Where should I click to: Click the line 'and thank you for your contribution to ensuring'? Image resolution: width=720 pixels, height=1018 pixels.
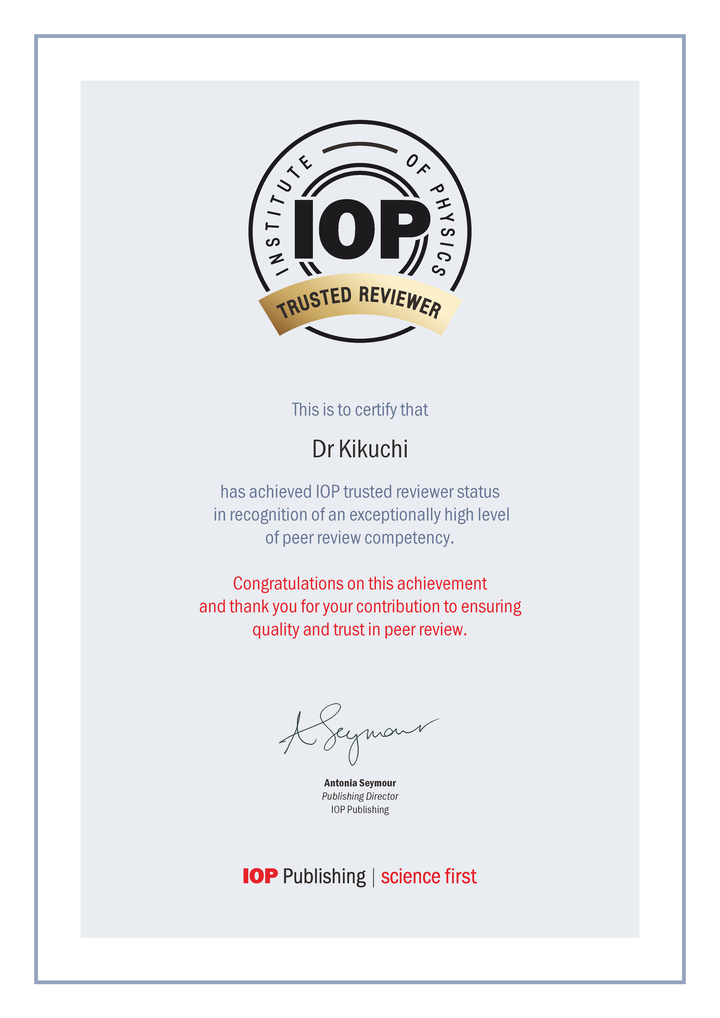tap(360, 606)
